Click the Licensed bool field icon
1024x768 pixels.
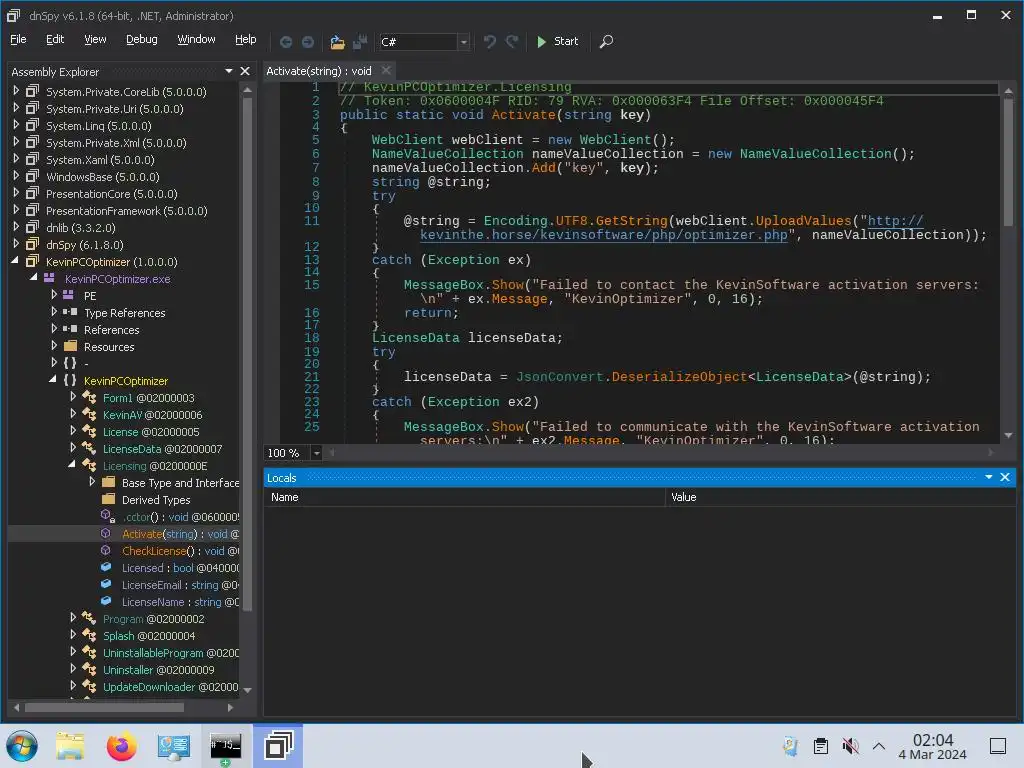[106, 567]
